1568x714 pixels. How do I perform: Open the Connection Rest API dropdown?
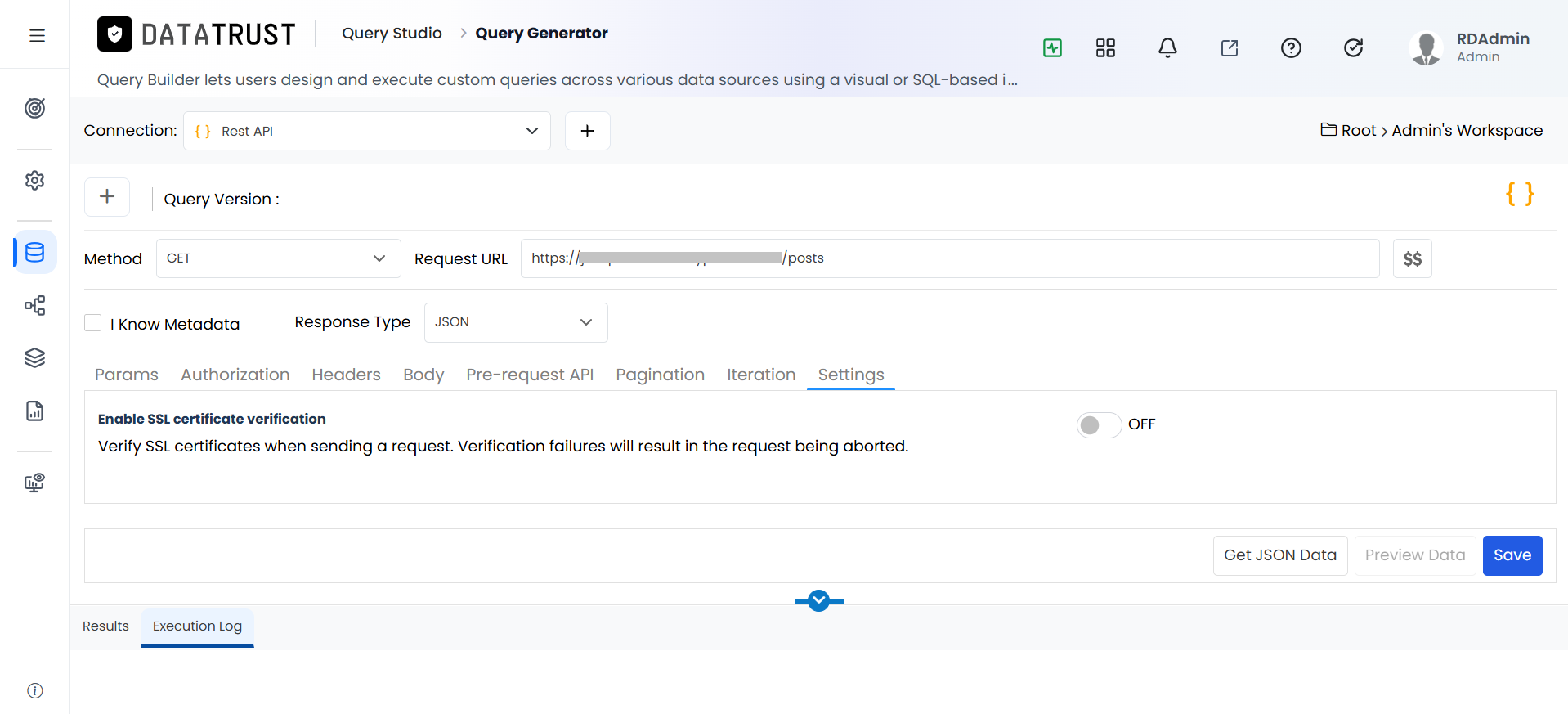tap(367, 131)
